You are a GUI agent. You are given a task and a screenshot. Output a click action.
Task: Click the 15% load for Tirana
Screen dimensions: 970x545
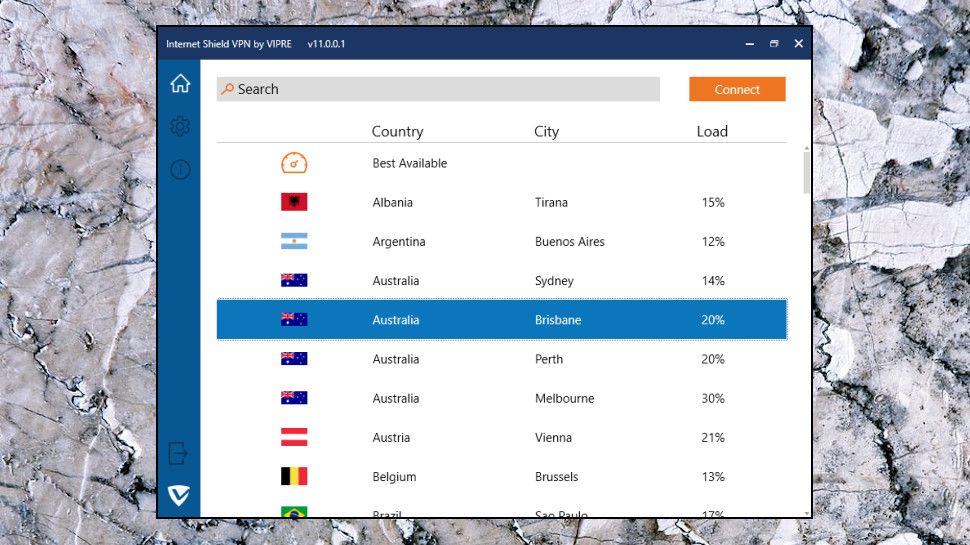(x=713, y=202)
